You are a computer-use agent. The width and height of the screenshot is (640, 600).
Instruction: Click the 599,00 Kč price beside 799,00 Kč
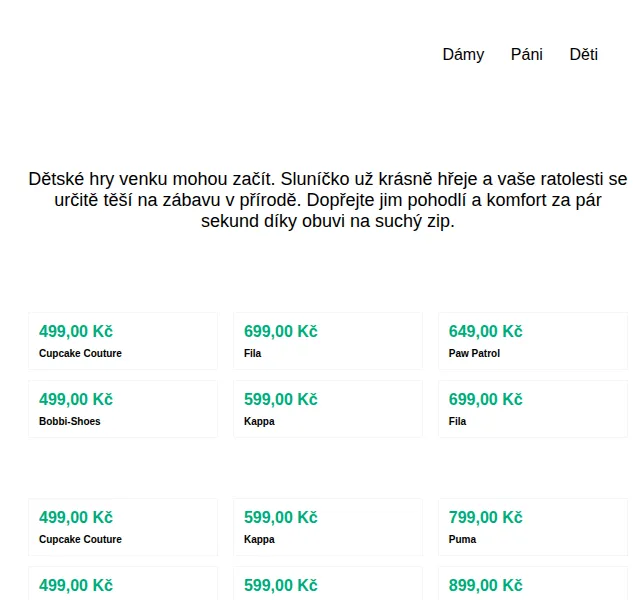point(280,517)
